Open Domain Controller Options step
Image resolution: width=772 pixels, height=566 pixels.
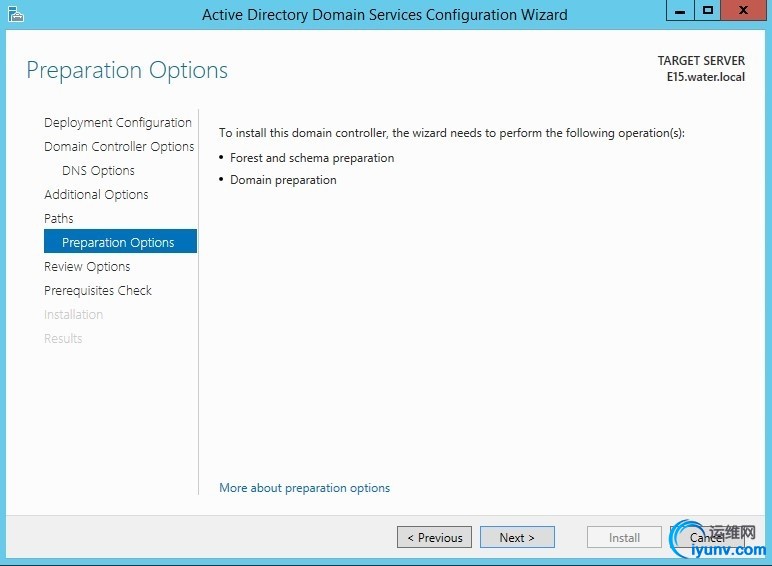pyautogui.click(x=119, y=147)
